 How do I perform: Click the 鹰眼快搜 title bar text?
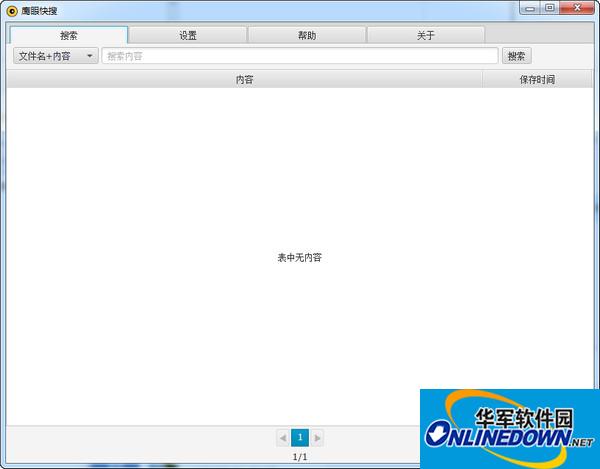pyautogui.click(x=40, y=10)
